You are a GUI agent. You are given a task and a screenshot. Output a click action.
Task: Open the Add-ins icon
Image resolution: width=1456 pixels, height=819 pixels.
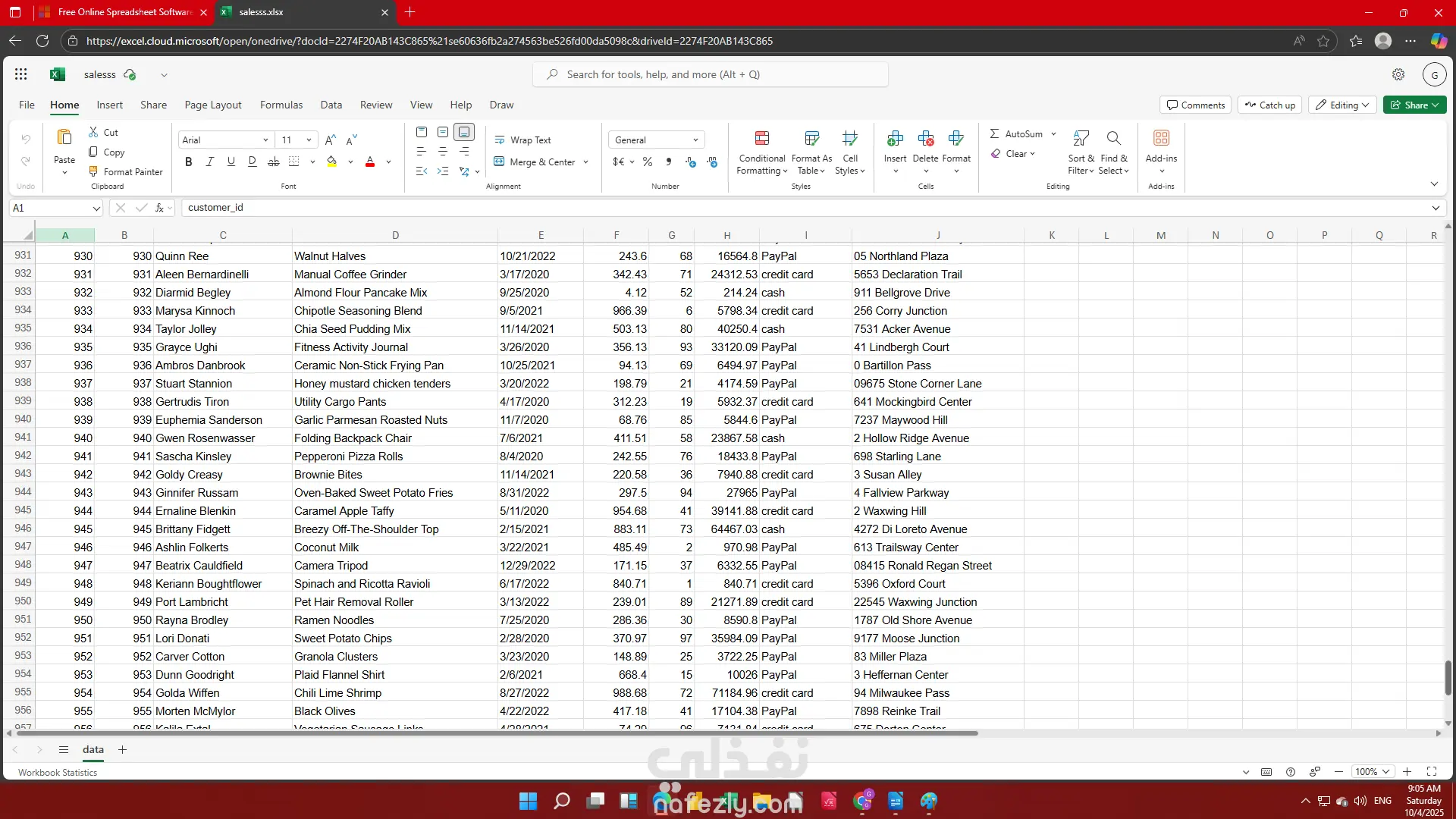click(x=1161, y=139)
